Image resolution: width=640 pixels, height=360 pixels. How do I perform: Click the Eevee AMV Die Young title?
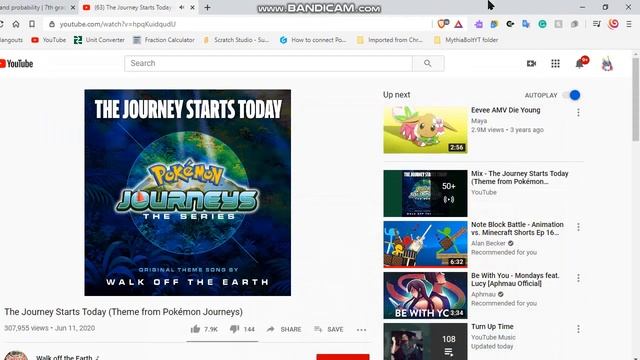pyautogui.click(x=505, y=110)
